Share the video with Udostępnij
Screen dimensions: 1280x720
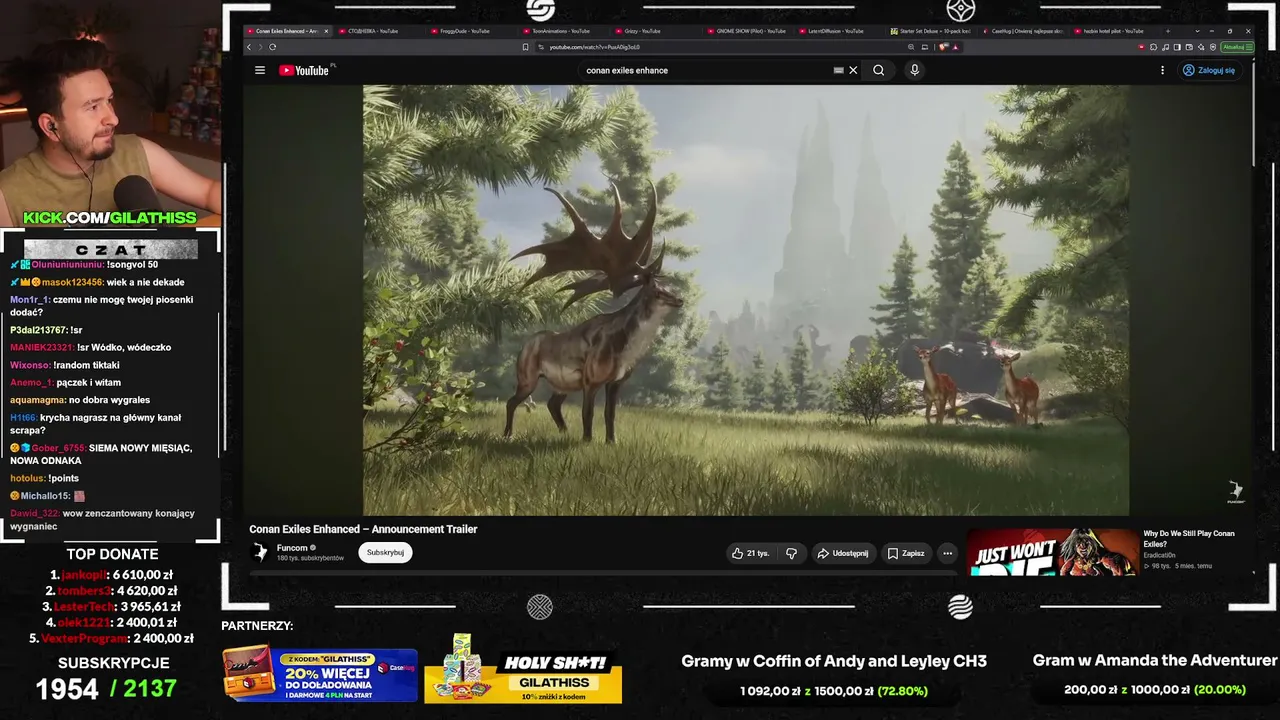pyautogui.click(x=842, y=553)
